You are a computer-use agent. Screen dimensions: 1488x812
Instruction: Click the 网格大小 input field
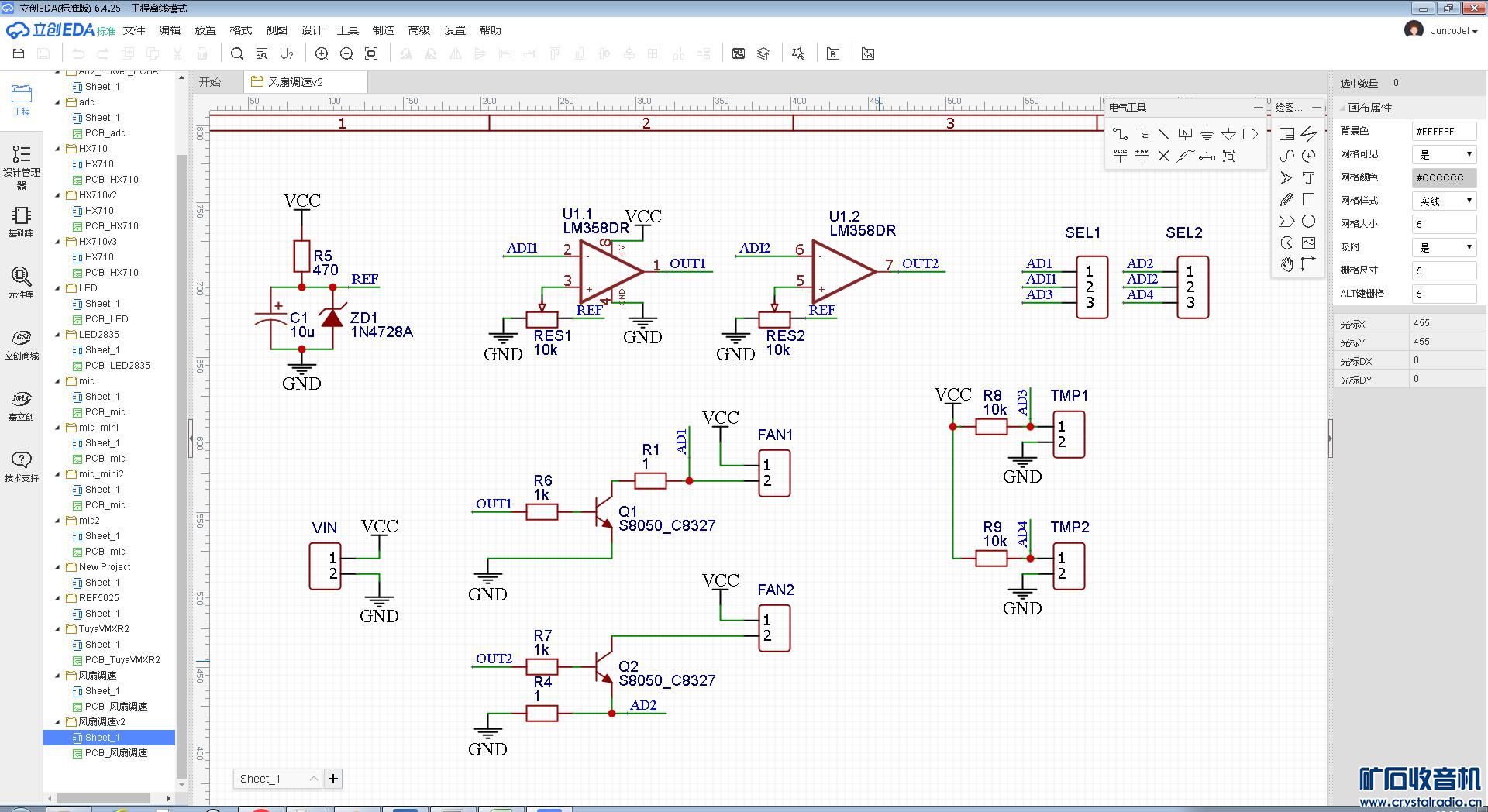click(1444, 224)
